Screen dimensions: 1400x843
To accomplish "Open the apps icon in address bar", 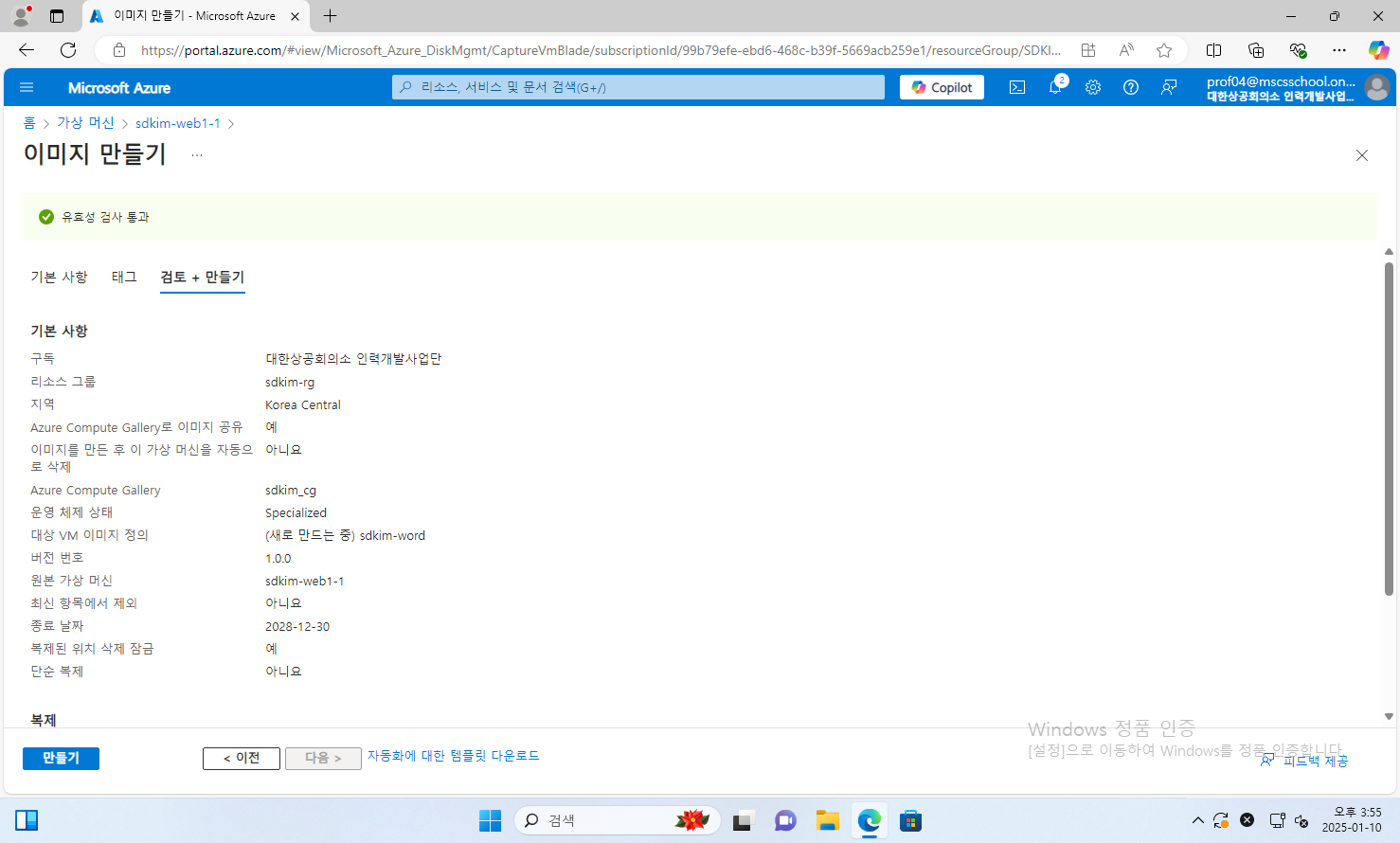I will pyautogui.click(x=1088, y=50).
